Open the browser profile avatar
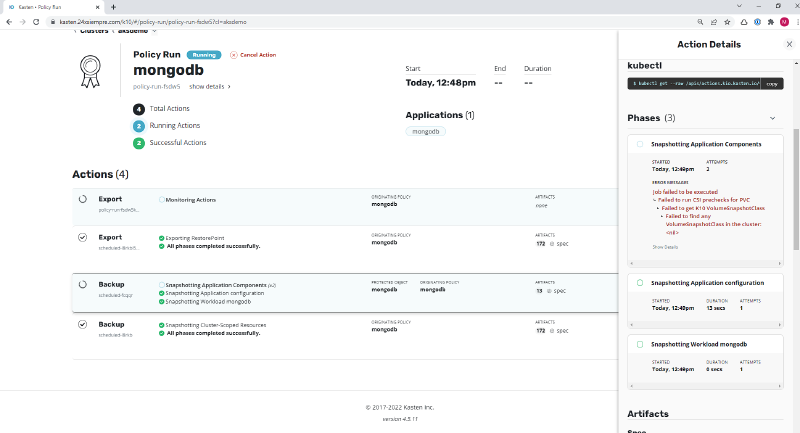800x433 pixels. point(784,22)
